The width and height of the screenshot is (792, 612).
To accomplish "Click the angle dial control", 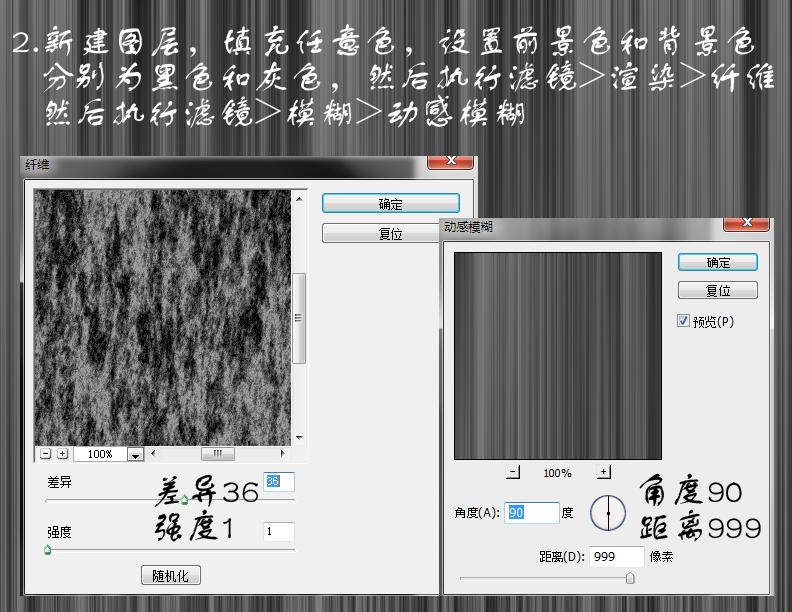I will coord(608,513).
